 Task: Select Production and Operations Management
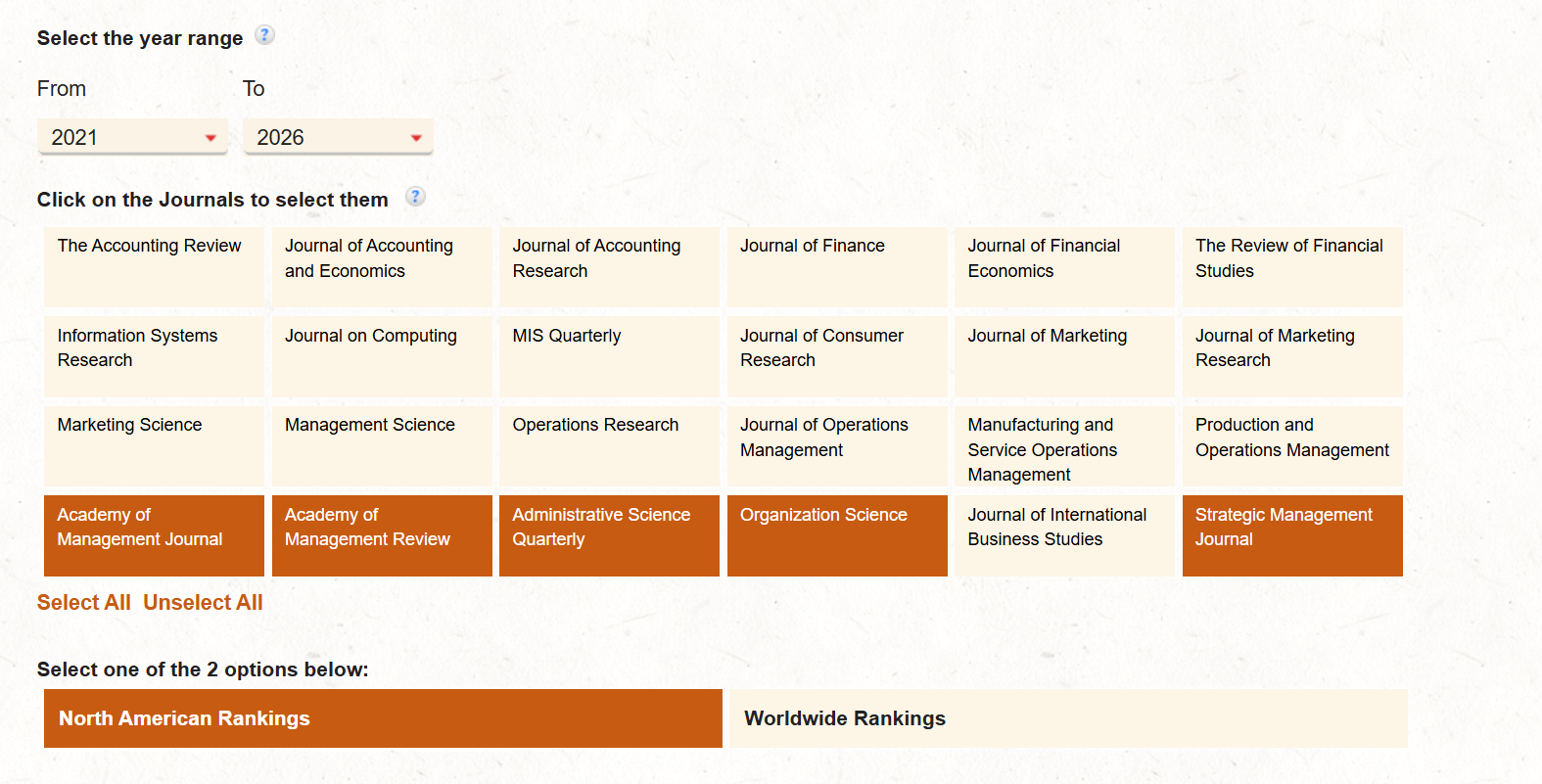[x=1292, y=446]
